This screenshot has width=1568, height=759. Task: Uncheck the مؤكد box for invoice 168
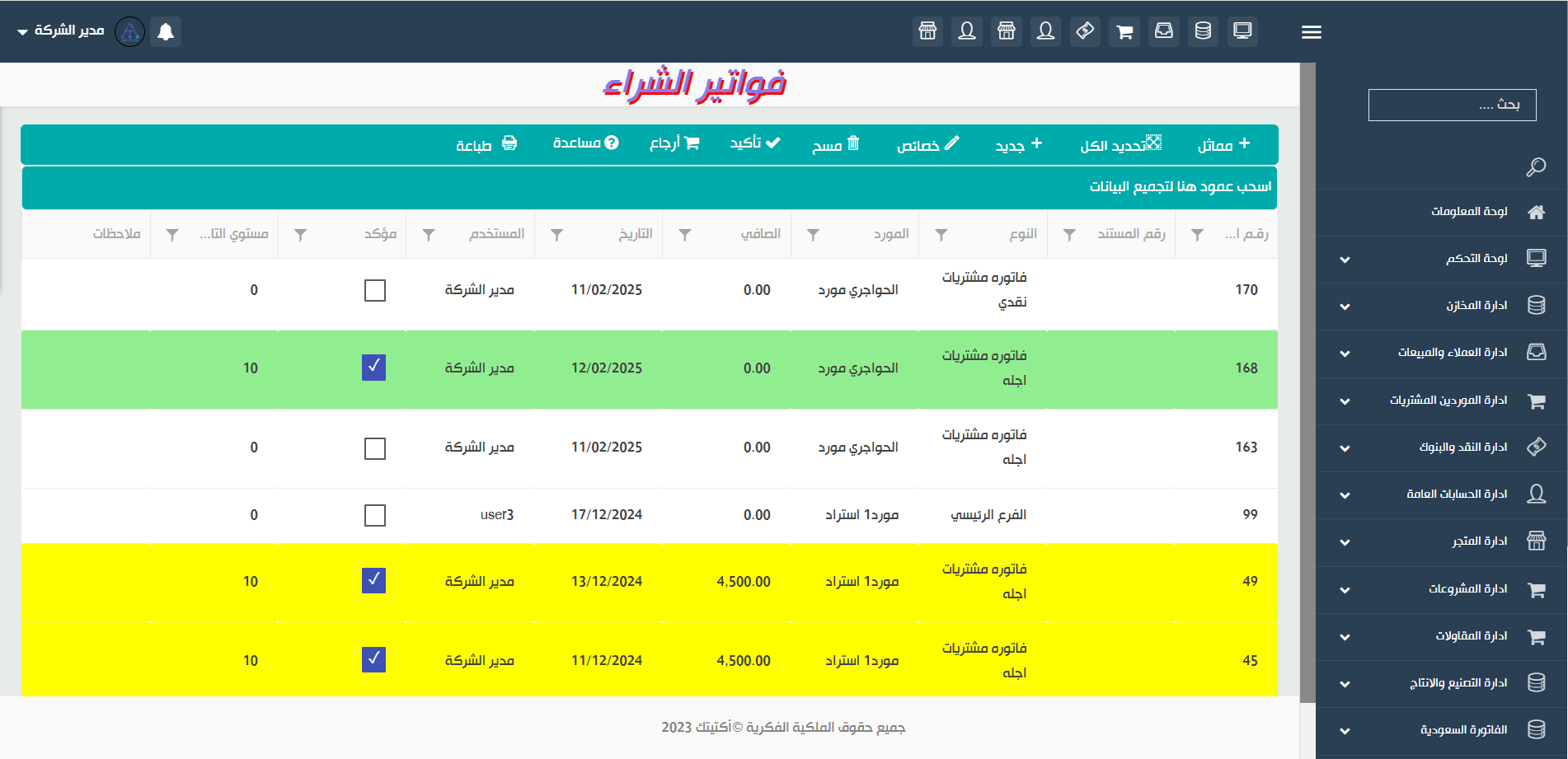374,368
